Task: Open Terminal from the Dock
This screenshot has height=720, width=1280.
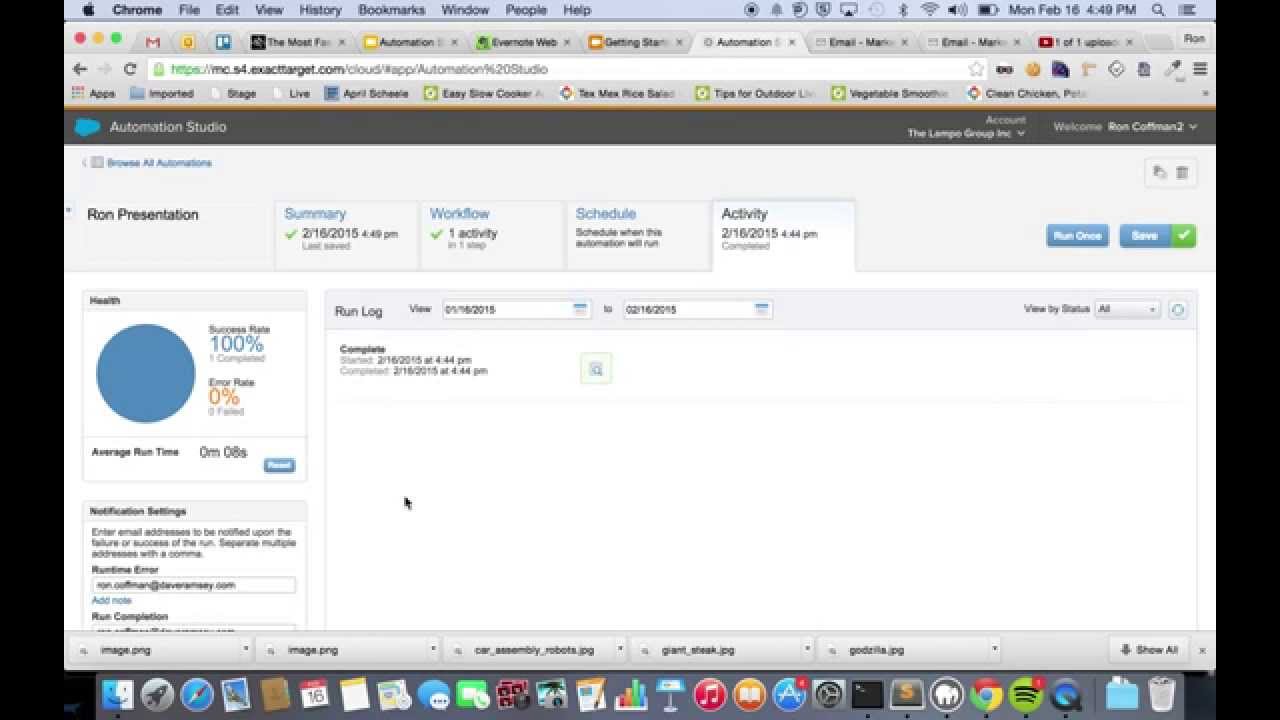Action: coord(867,694)
